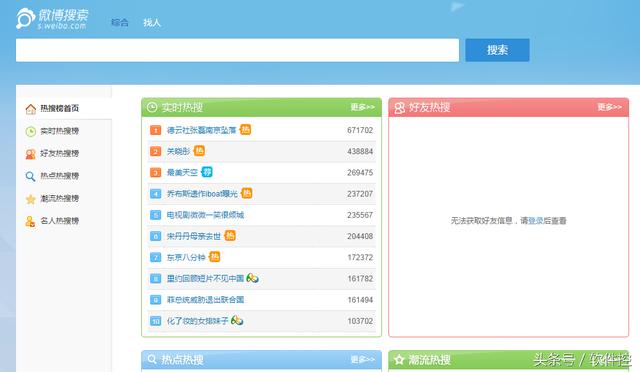Expand more results in 实时热搜 panel
The width and height of the screenshot is (640, 372).
[x=362, y=107]
